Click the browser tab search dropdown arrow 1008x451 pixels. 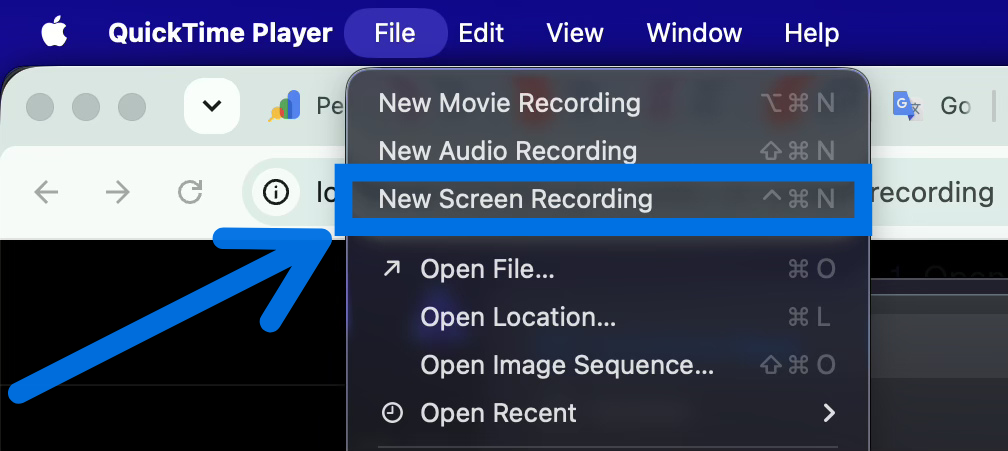pos(212,106)
